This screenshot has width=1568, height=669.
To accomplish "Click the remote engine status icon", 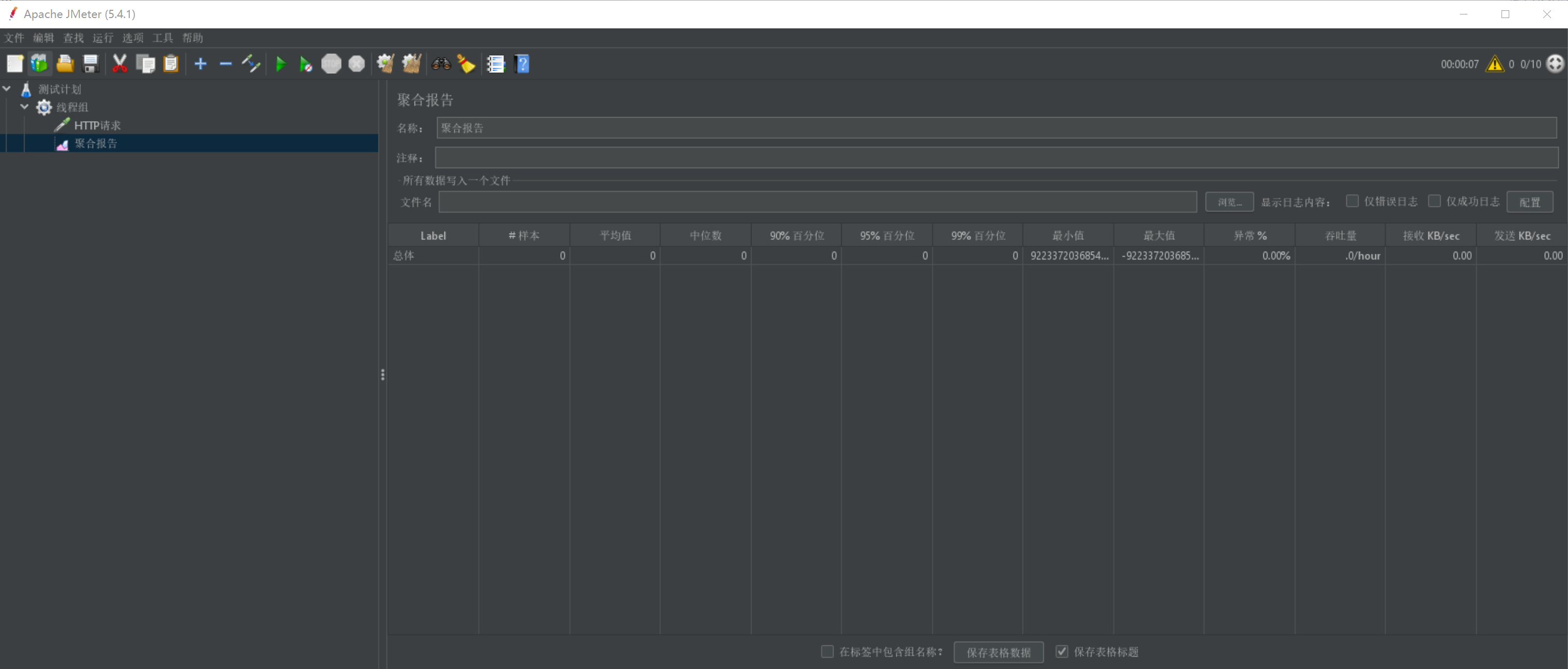I will (x=1555, y=63).
